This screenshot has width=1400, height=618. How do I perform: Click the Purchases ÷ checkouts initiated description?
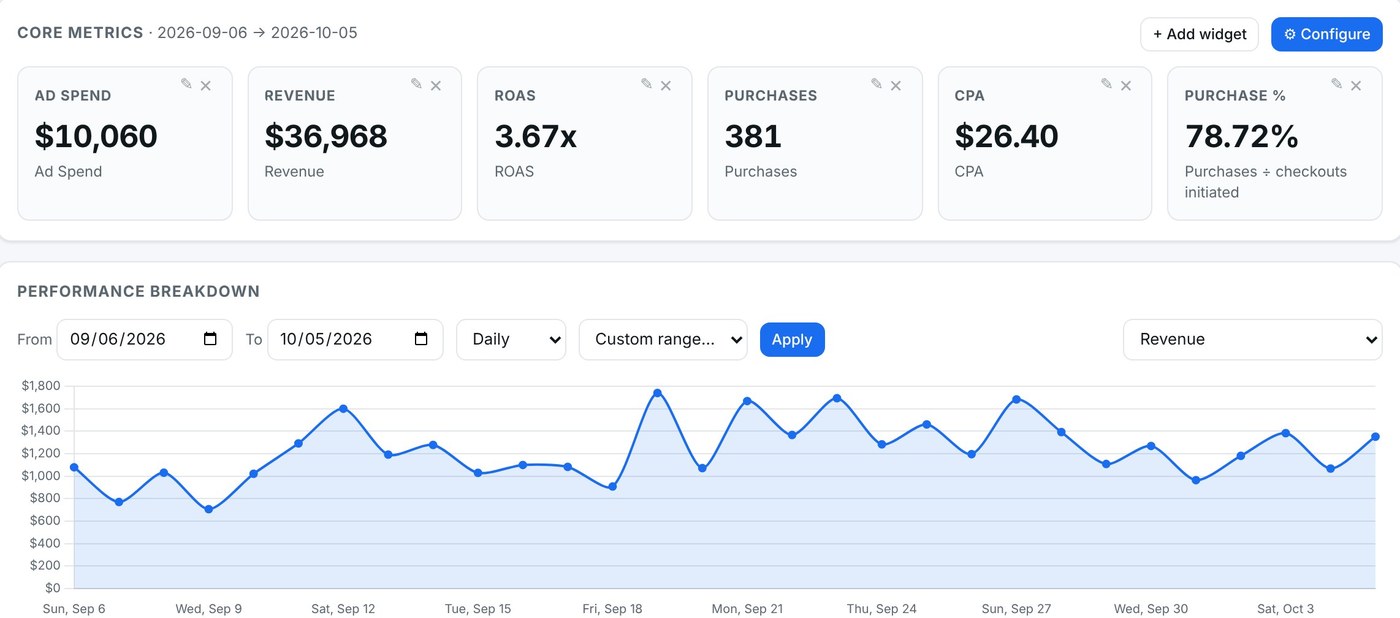[x=1265, y=182]
